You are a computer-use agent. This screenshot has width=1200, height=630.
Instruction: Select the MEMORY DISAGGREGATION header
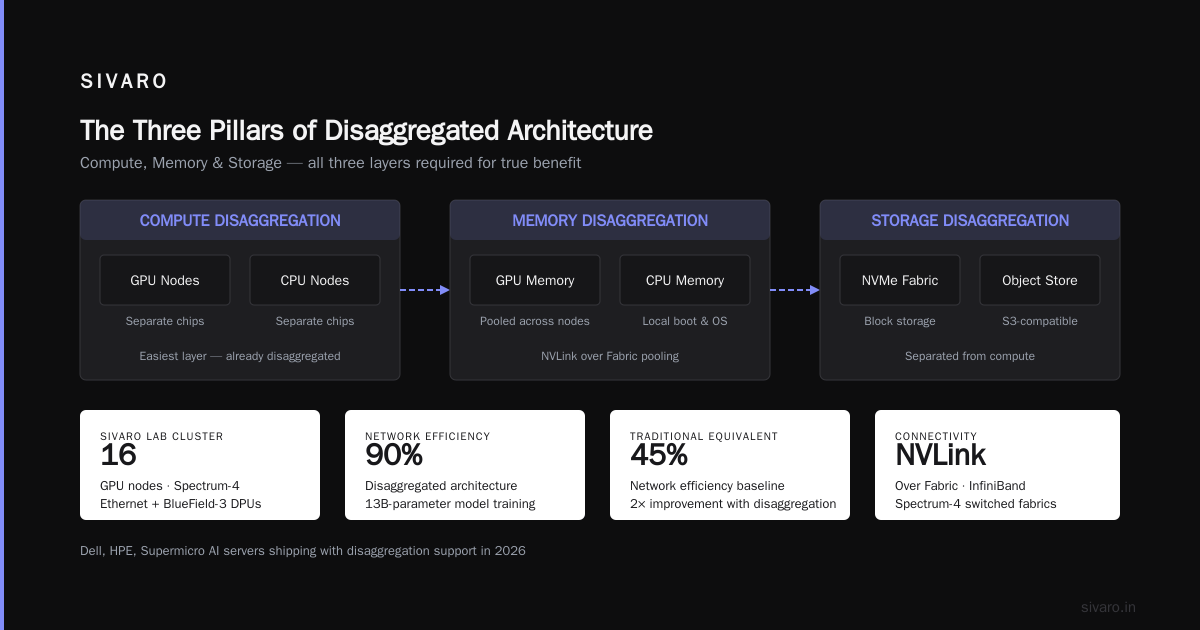(610, 220)
